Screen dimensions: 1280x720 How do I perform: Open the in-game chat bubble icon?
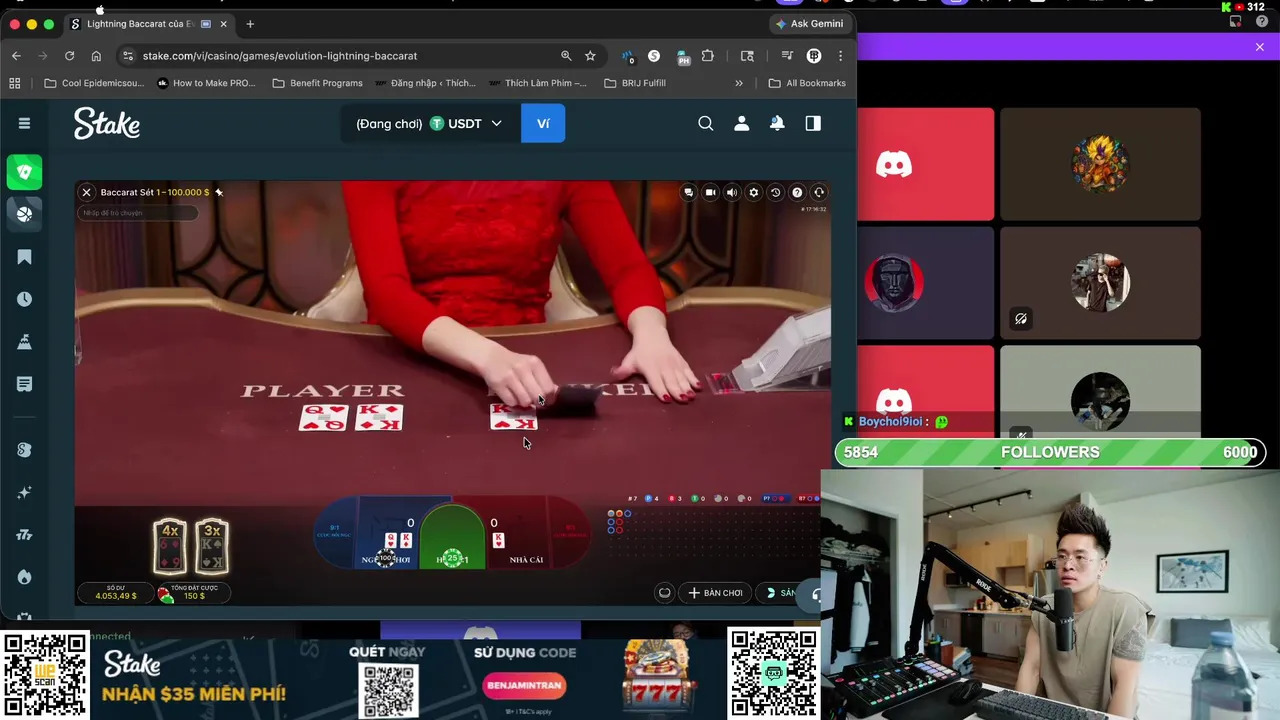[688, 192]
